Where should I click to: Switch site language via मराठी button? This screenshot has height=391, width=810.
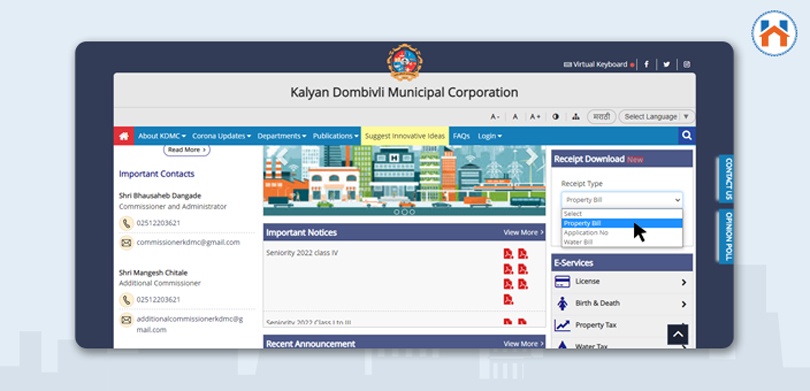point(601,117)
